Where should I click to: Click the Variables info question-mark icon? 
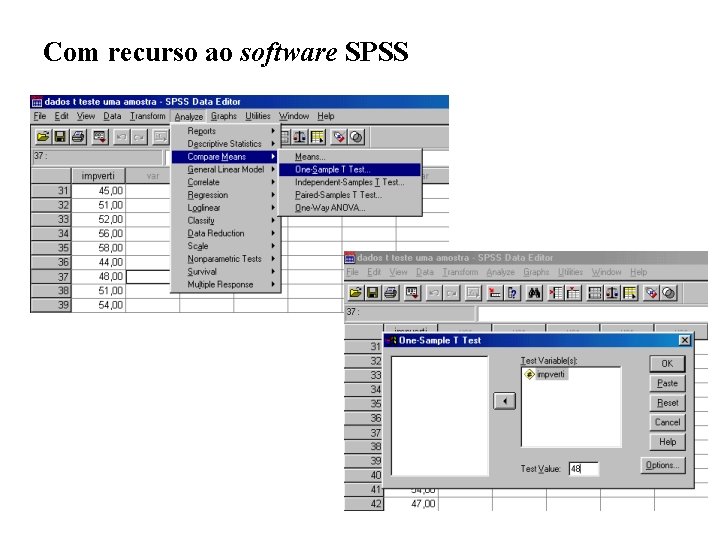[512, 292]
